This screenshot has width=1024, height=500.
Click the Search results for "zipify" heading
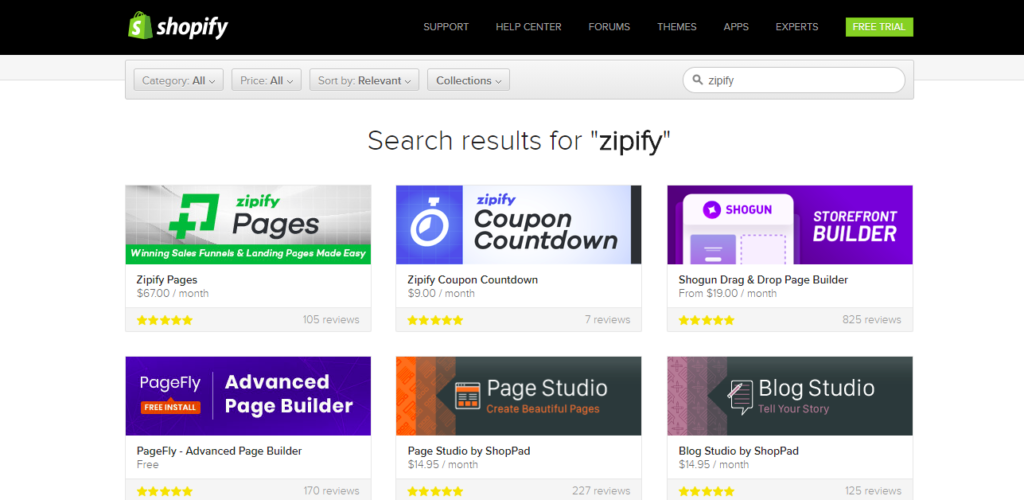click(x=519, y=141)
